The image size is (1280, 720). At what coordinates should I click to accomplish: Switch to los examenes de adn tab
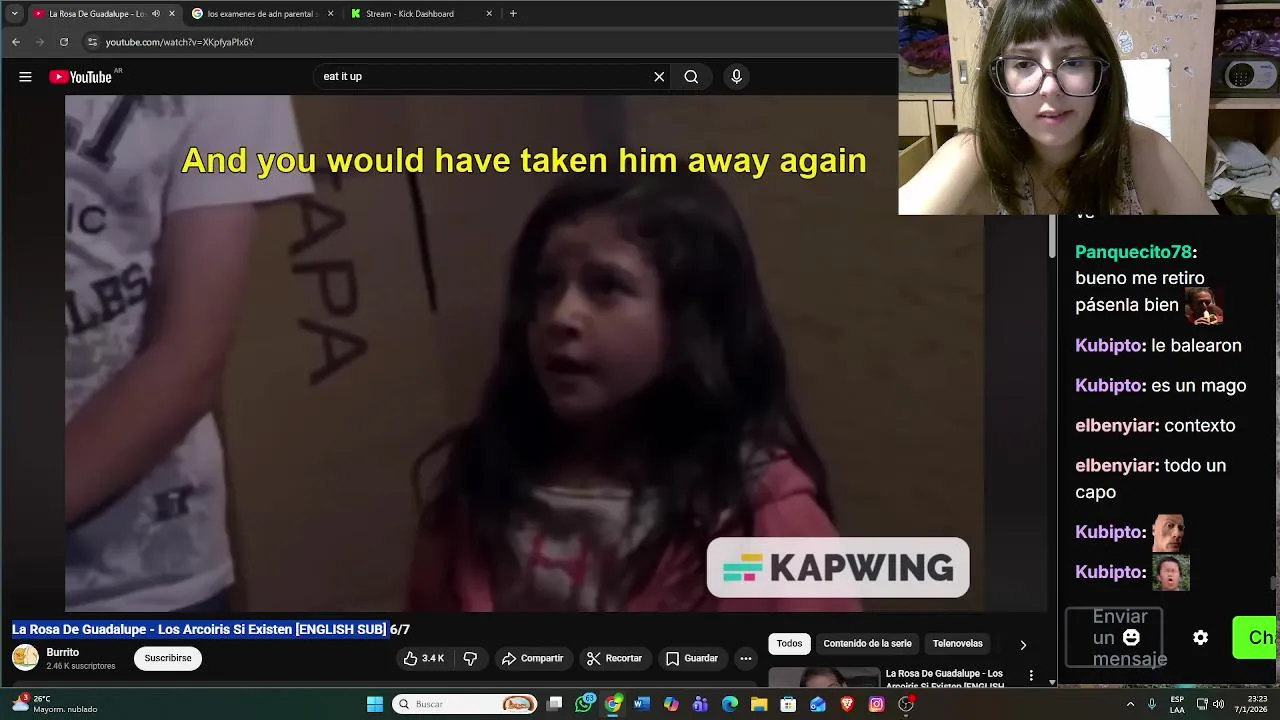coord(262,14)
